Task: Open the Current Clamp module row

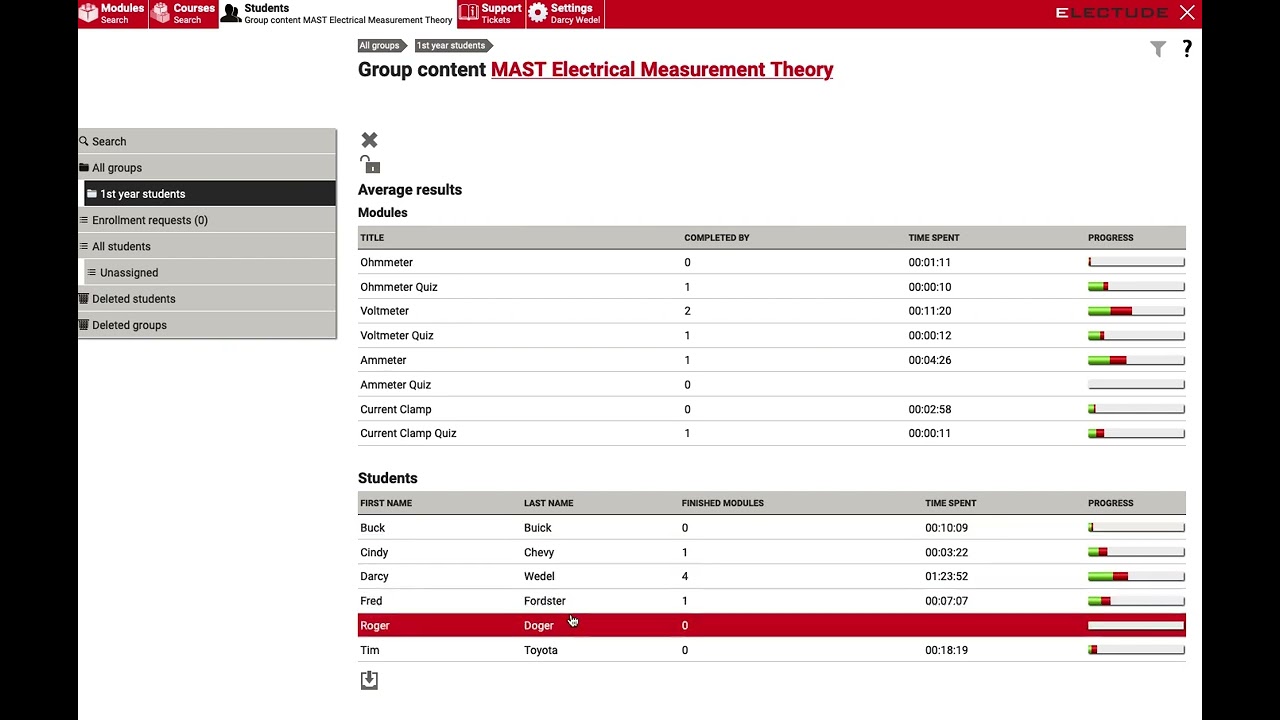Action: (x=772, y=409)
